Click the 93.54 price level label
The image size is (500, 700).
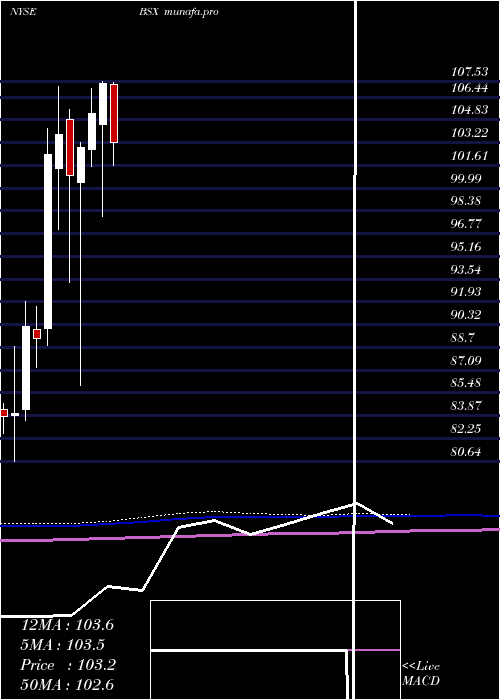[x=466, y=270]
